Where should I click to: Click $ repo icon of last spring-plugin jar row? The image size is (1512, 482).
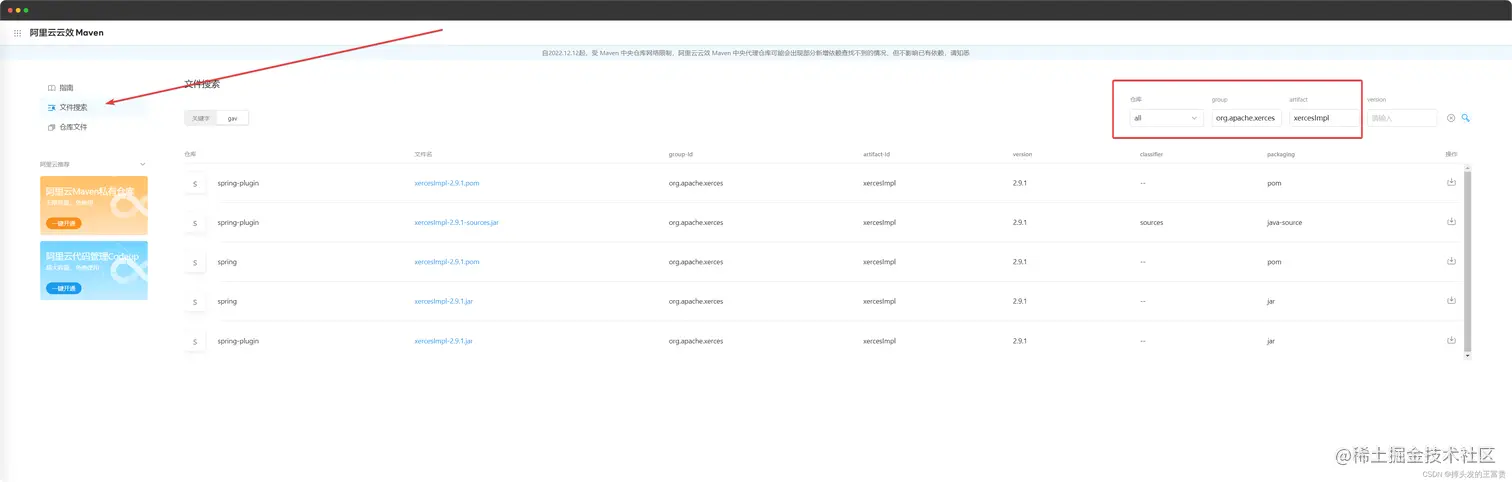tap(194, 341)
